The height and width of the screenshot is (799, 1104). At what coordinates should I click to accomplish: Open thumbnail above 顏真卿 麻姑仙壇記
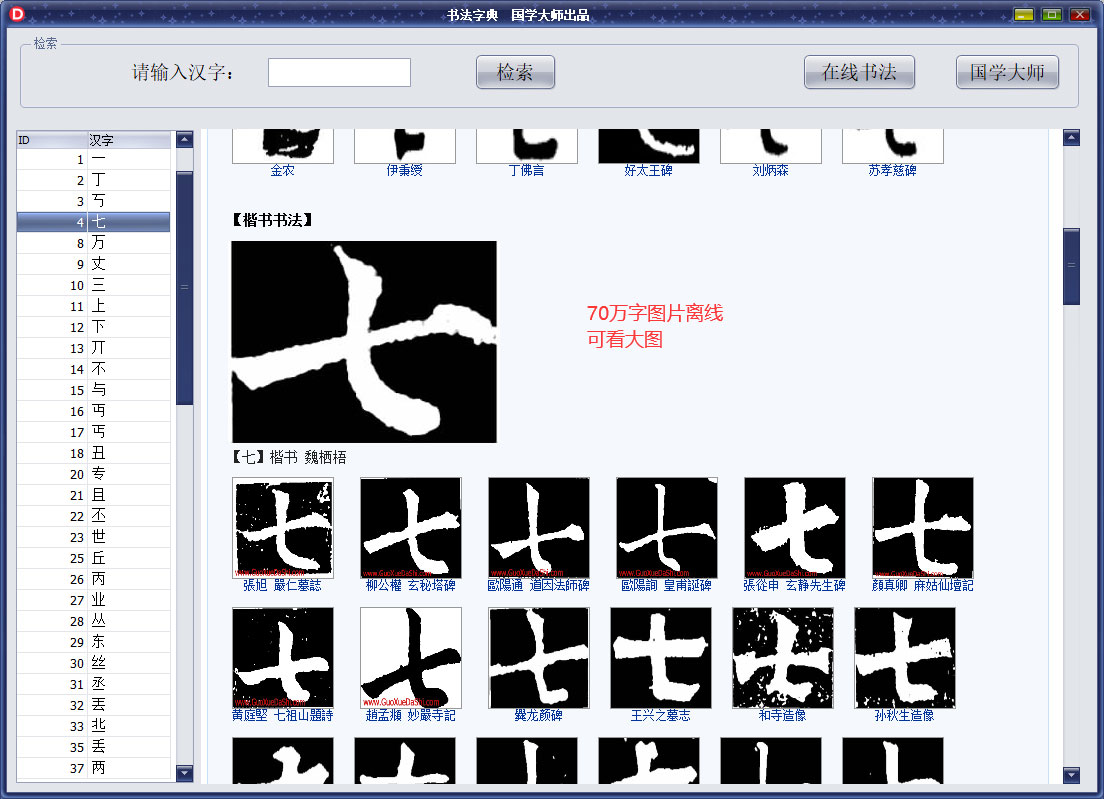923,528
